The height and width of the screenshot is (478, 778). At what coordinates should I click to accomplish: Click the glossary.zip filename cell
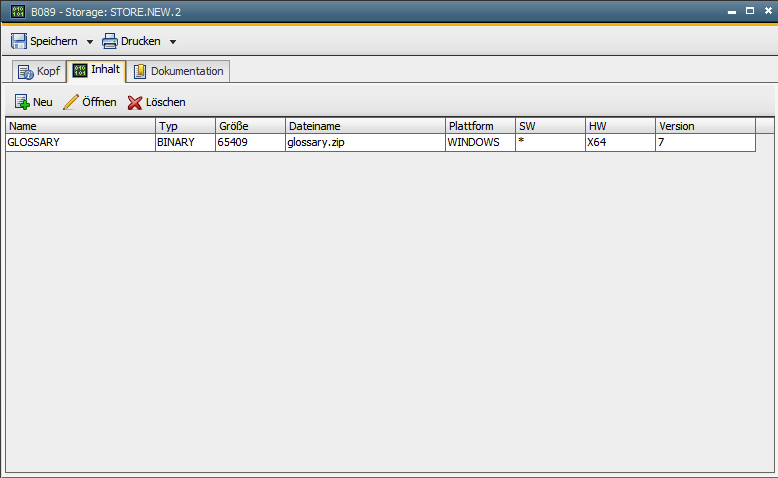(x=365, y=142)
